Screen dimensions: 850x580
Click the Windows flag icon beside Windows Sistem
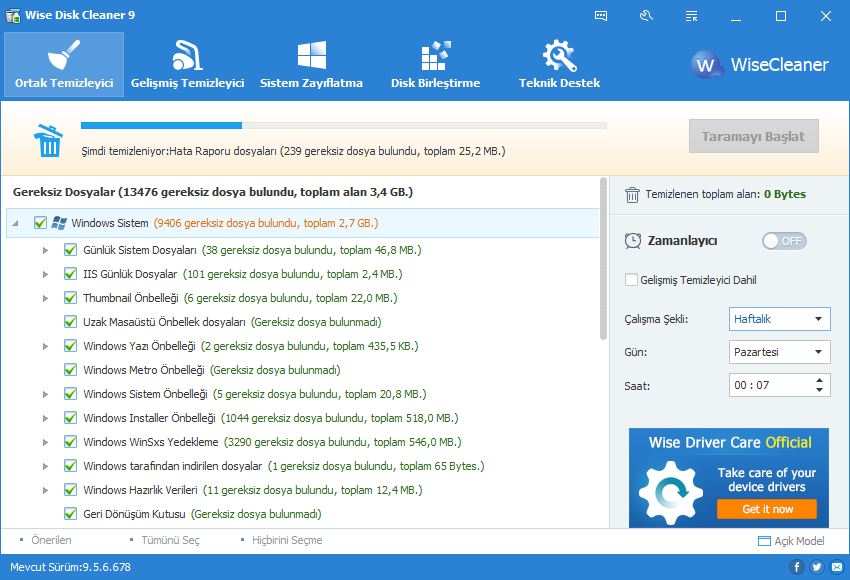pyautogui.click(x=59, y=223)
